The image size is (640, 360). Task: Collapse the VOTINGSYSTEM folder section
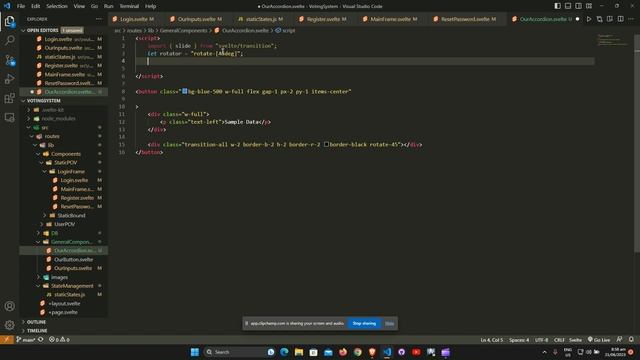coord(43,100)
